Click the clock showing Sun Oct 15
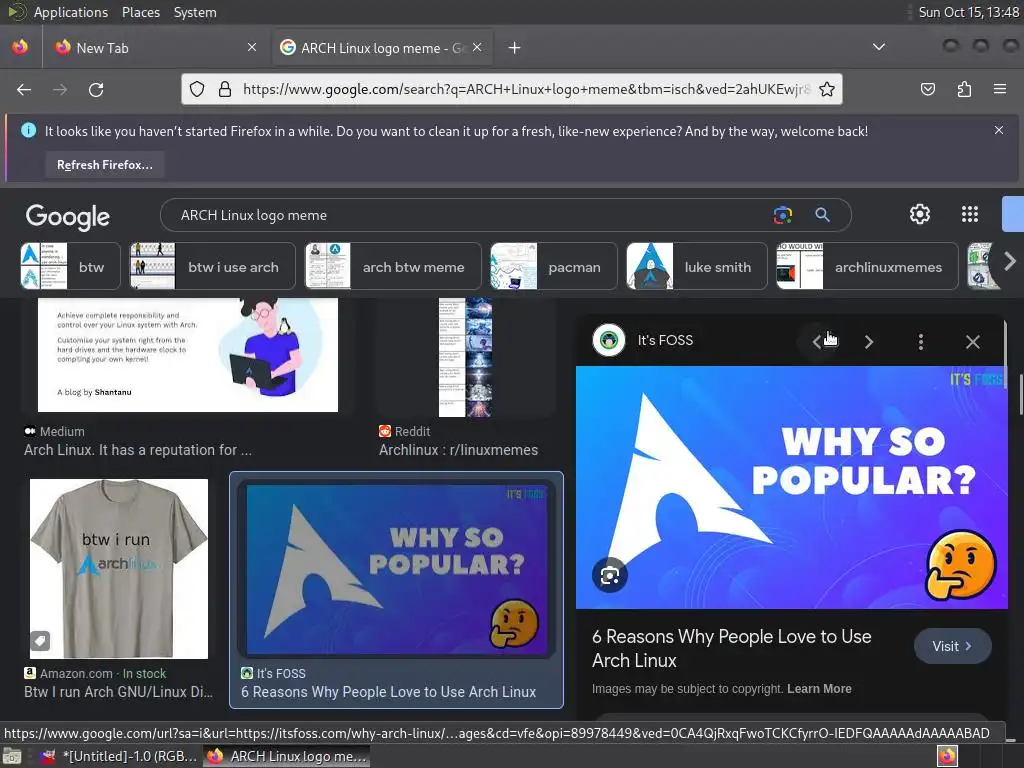1024x768 pixels. (x=968, y=12)
